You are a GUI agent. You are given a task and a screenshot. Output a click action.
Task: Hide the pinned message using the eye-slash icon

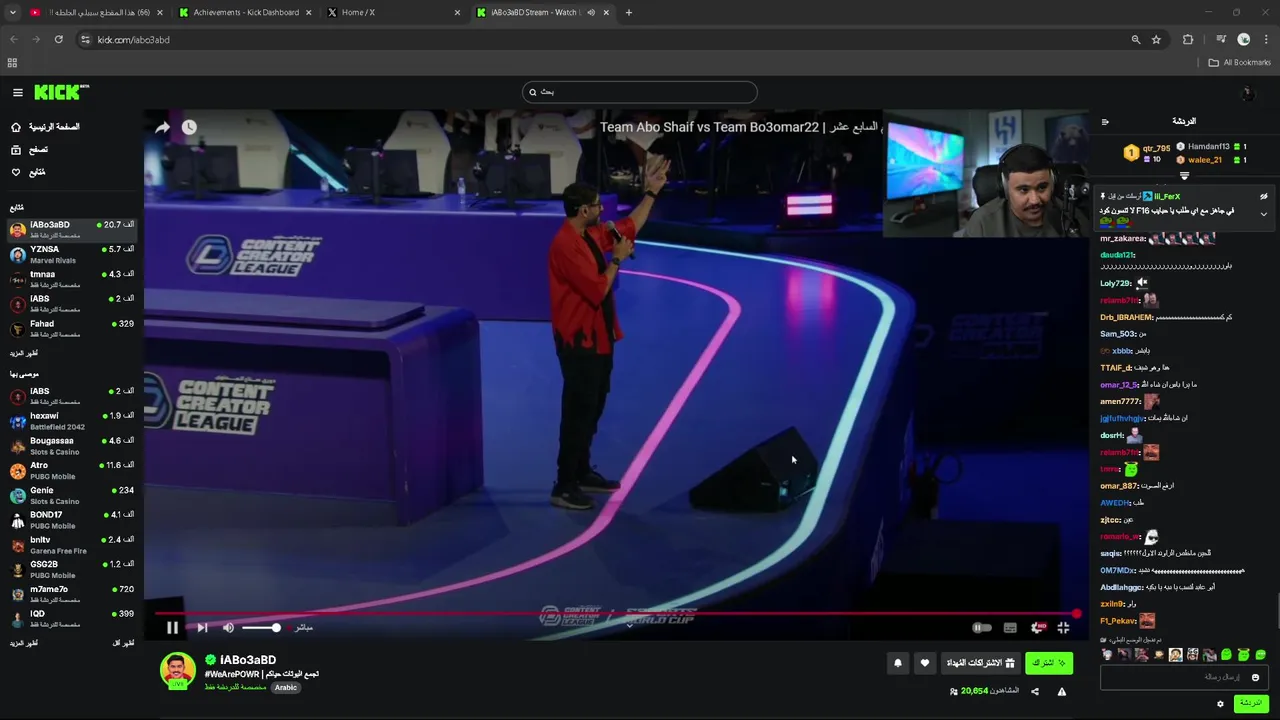1263,197
